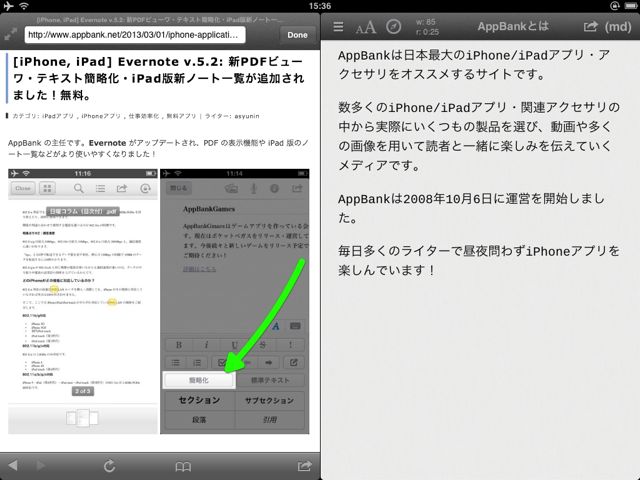Screen dimensions: 640x480
Task: Open bookmarks book icon
Action: coord(183,466)
